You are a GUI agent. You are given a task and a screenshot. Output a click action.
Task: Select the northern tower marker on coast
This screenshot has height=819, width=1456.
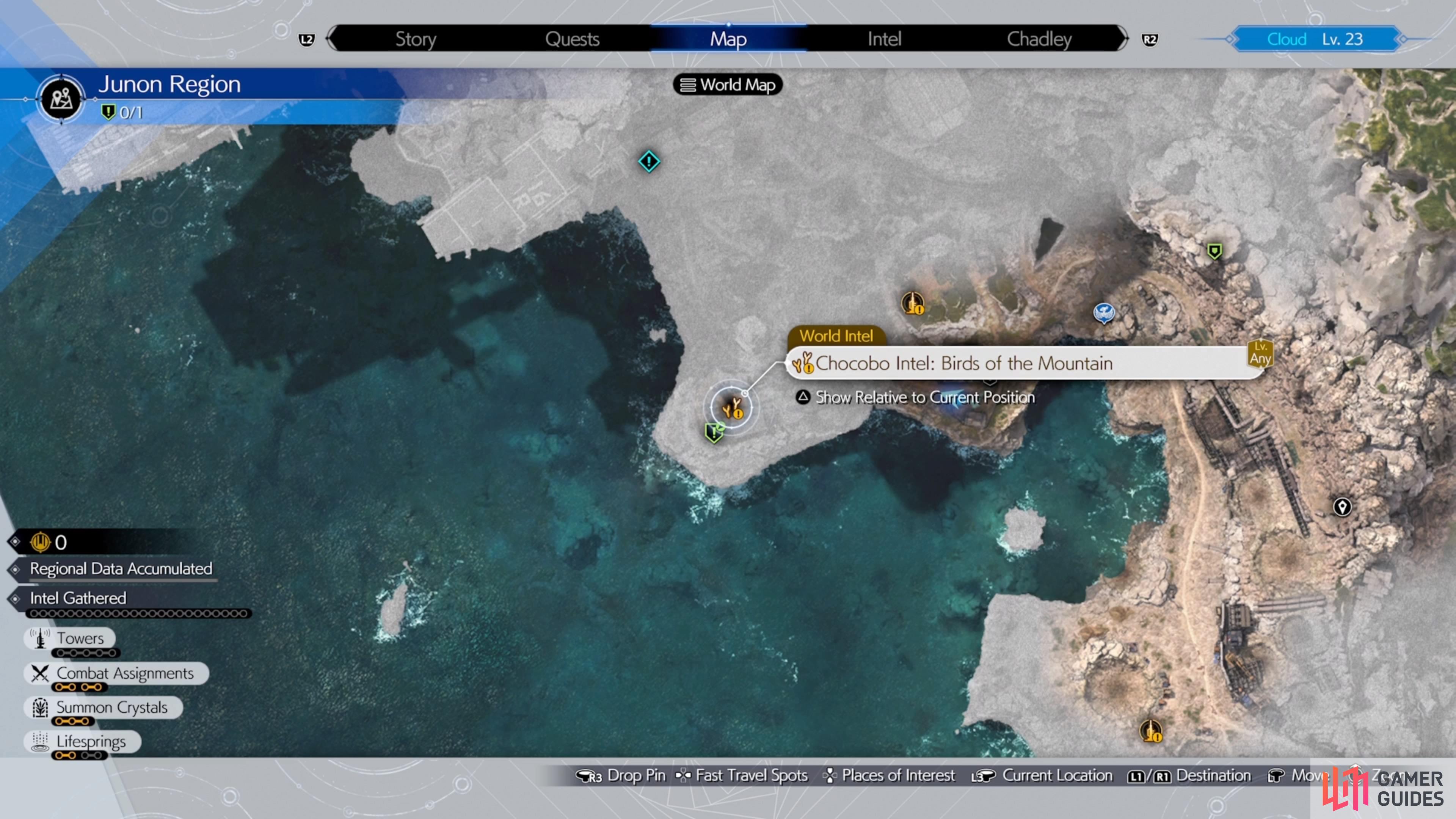[x=912, y=303]
